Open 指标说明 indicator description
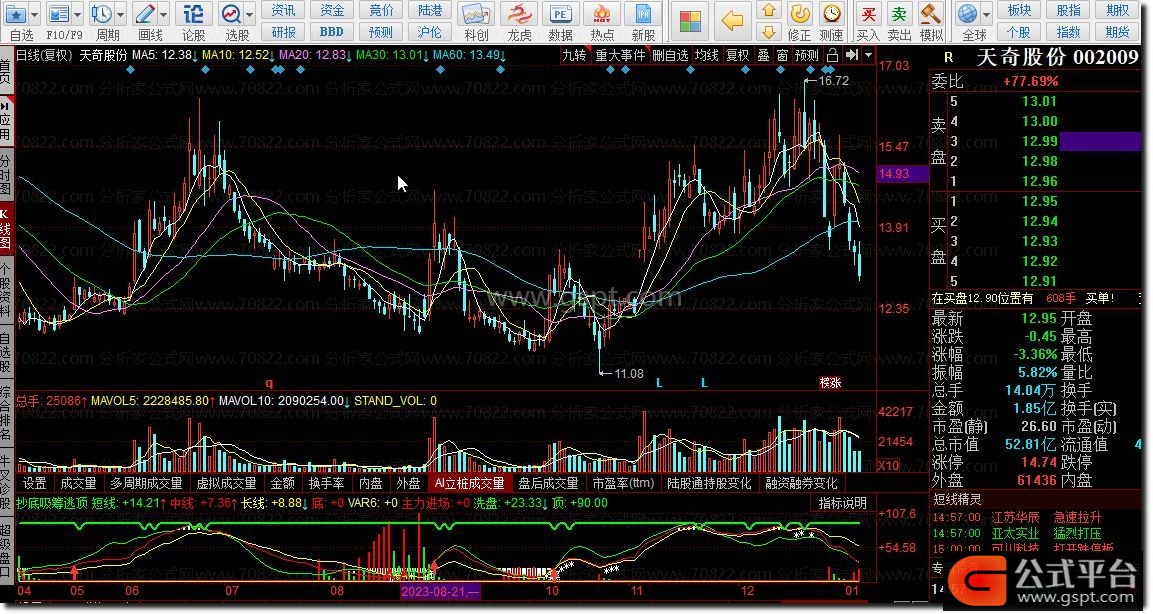The height and width of the screenshot is (614, 1153). [843, 503]
